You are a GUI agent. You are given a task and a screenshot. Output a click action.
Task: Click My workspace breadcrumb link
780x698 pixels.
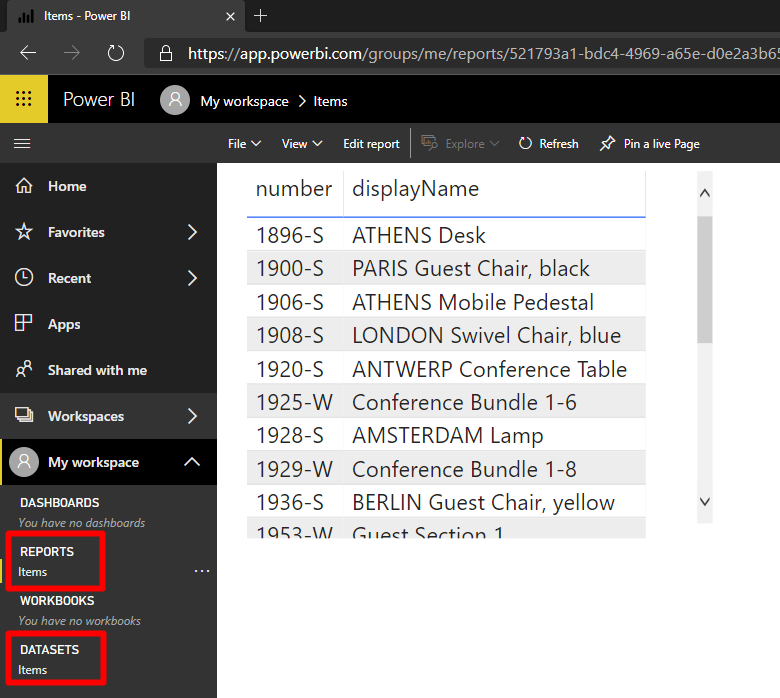(x=244, y=101)
